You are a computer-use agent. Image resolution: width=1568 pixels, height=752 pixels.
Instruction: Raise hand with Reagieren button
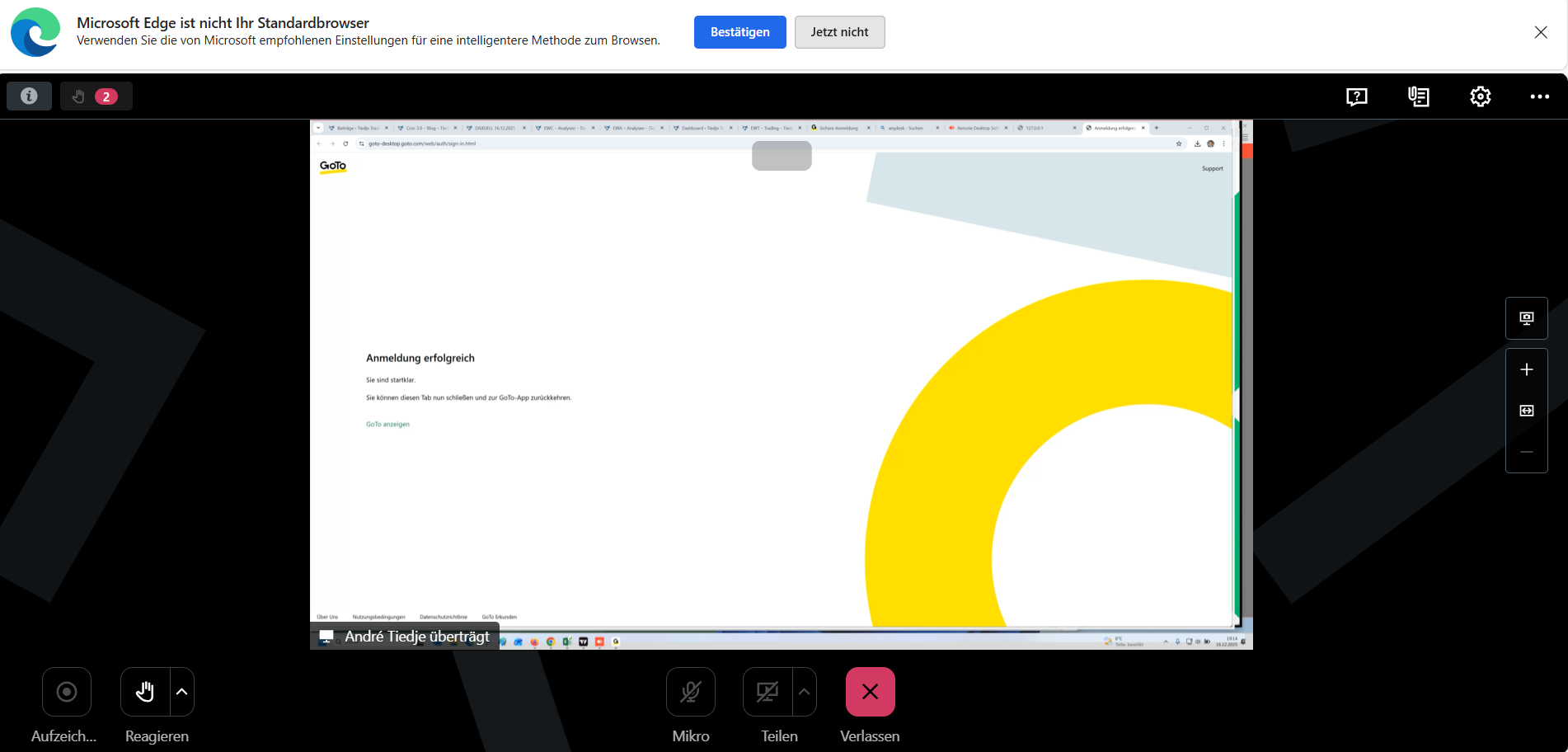(145, 692)
